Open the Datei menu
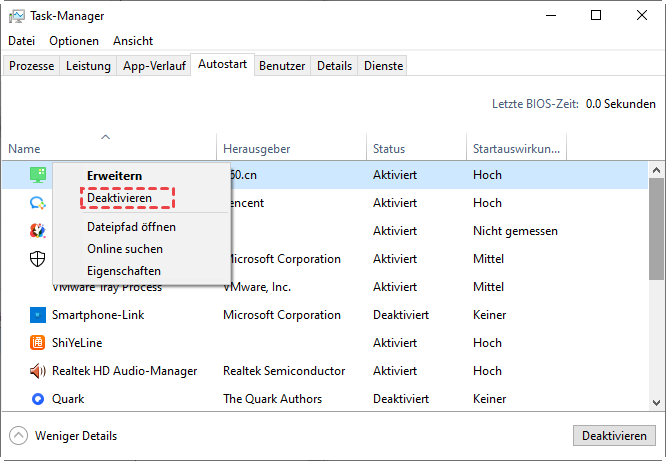Image resolution: width=666 pixels, height=461 pixels. [21, 41]
